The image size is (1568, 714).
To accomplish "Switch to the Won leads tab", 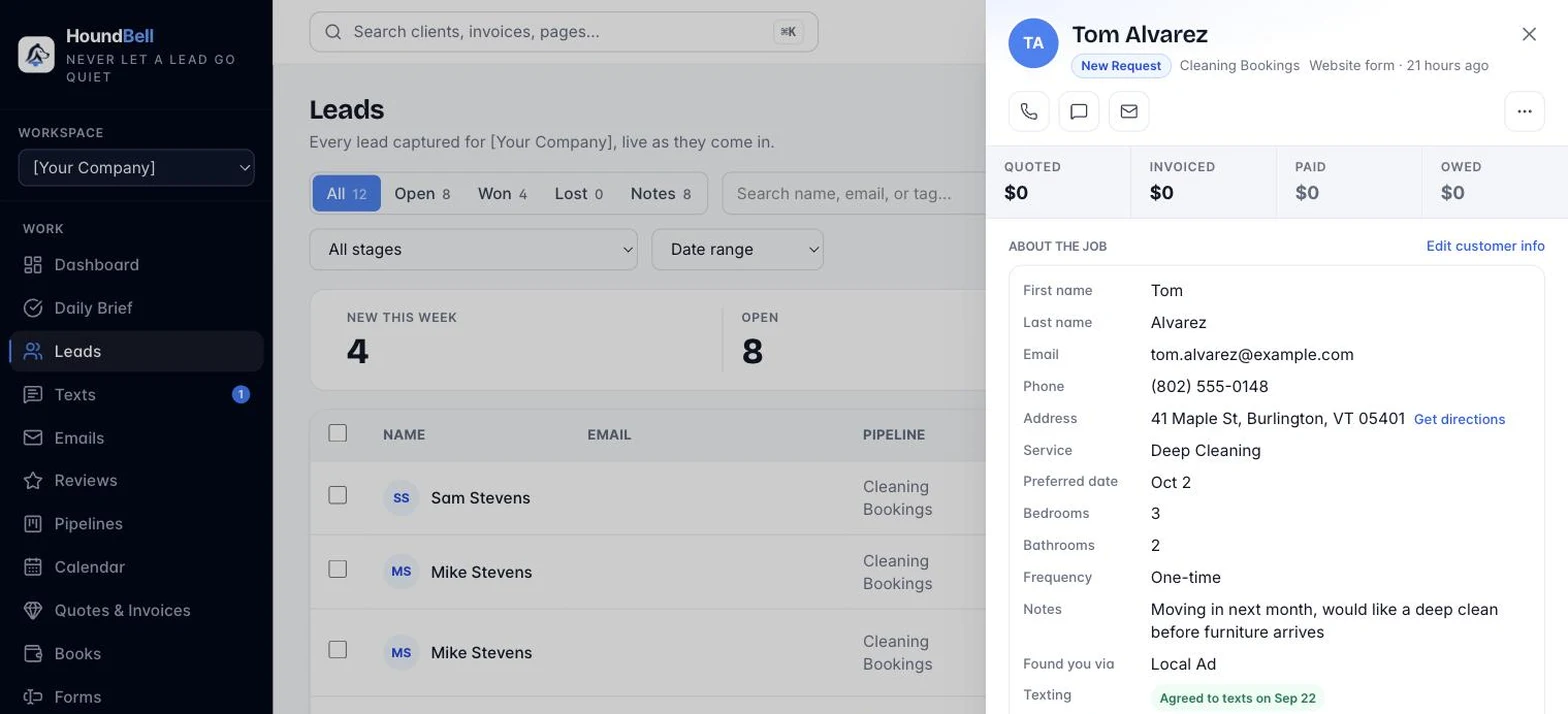I will pos(502,193).
